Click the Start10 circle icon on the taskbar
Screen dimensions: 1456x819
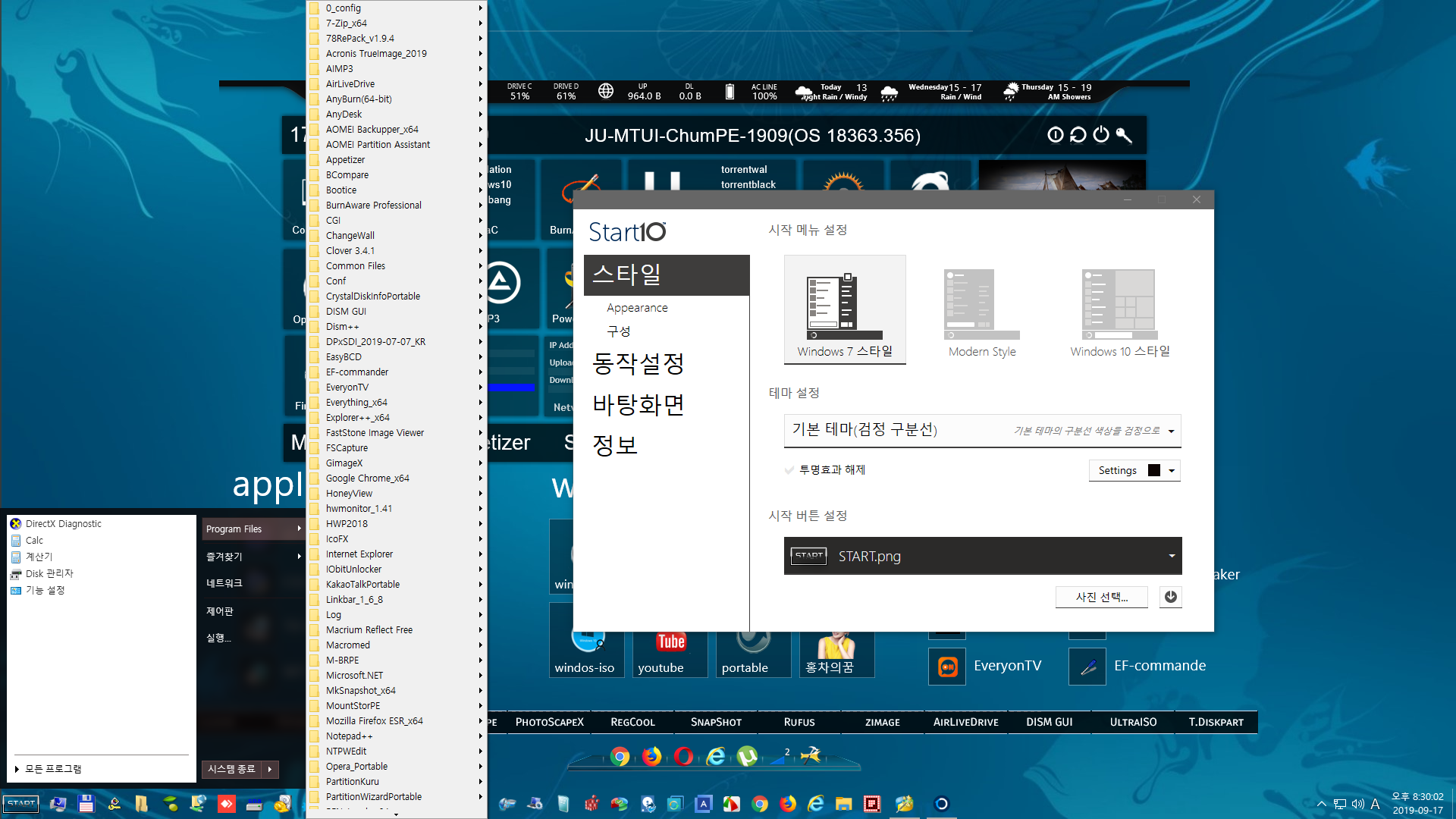[941, 804]
